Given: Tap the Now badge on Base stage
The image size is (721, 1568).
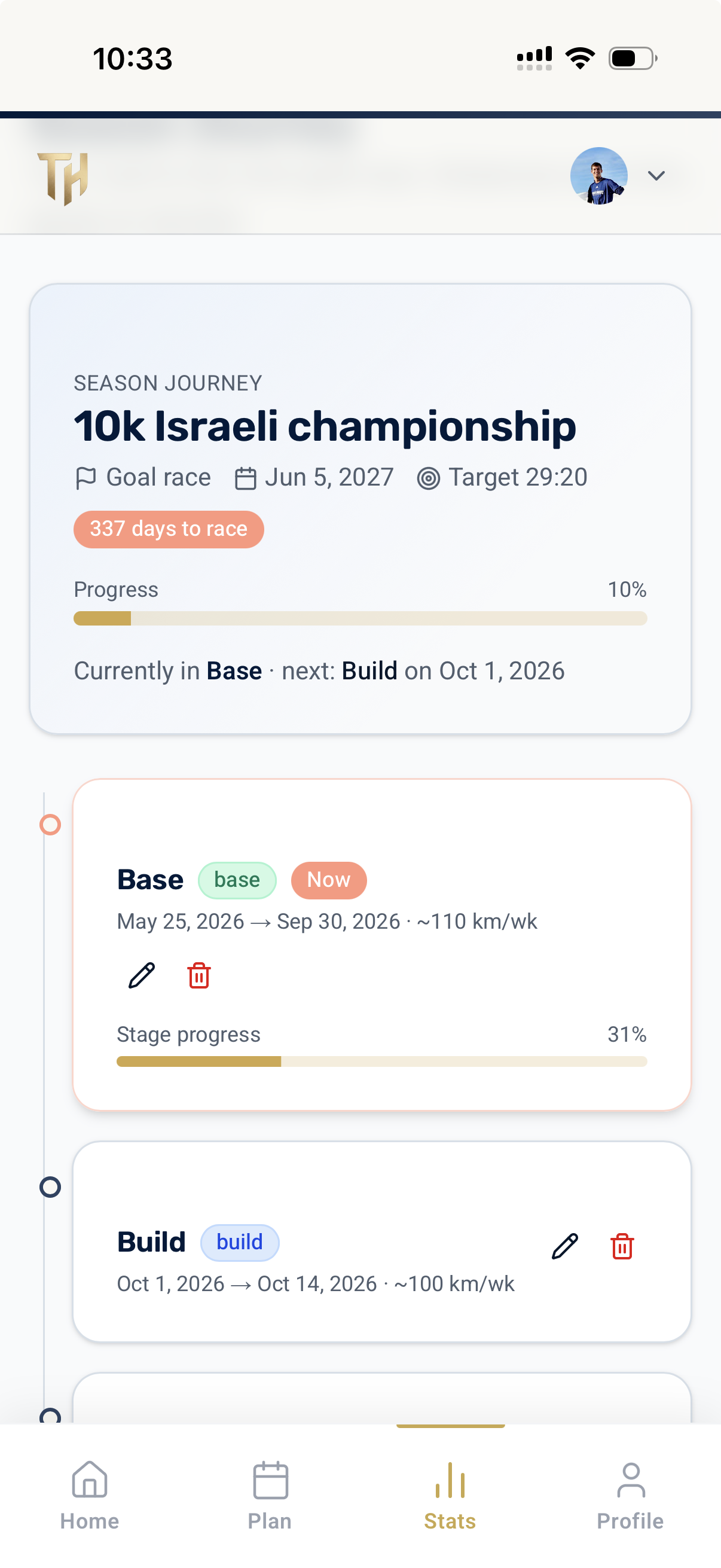Looking at the screenshot, I should tap(329, 880).
